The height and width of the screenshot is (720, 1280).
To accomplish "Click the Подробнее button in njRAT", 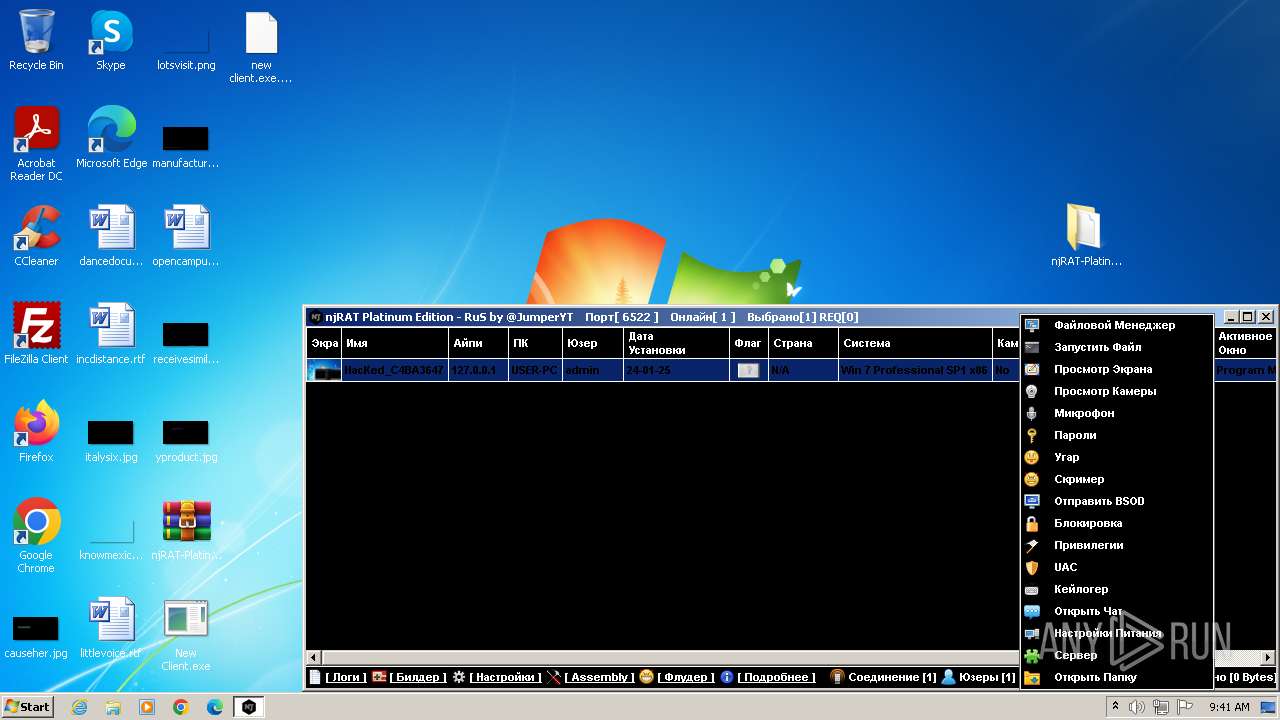I will pos(768,677).
